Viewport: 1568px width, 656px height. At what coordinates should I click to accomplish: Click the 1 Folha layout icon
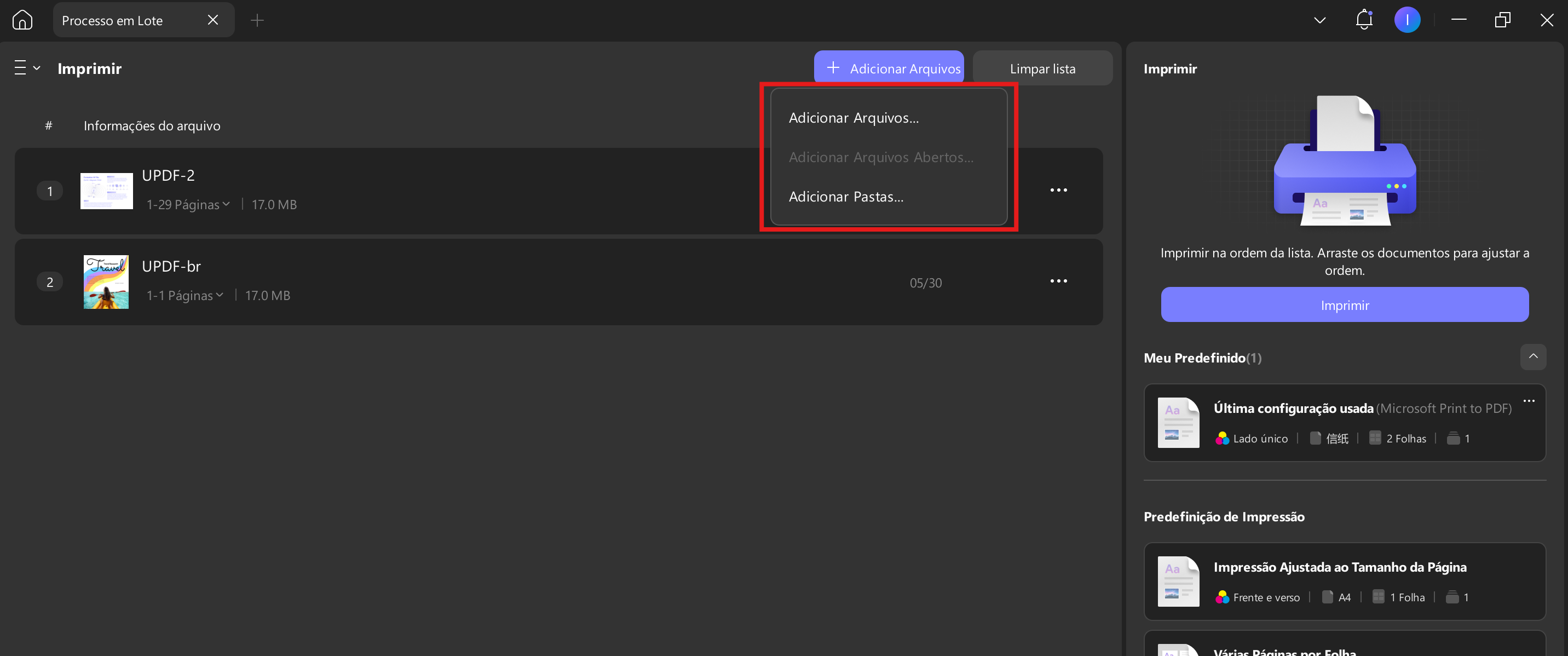(1378, 597)
